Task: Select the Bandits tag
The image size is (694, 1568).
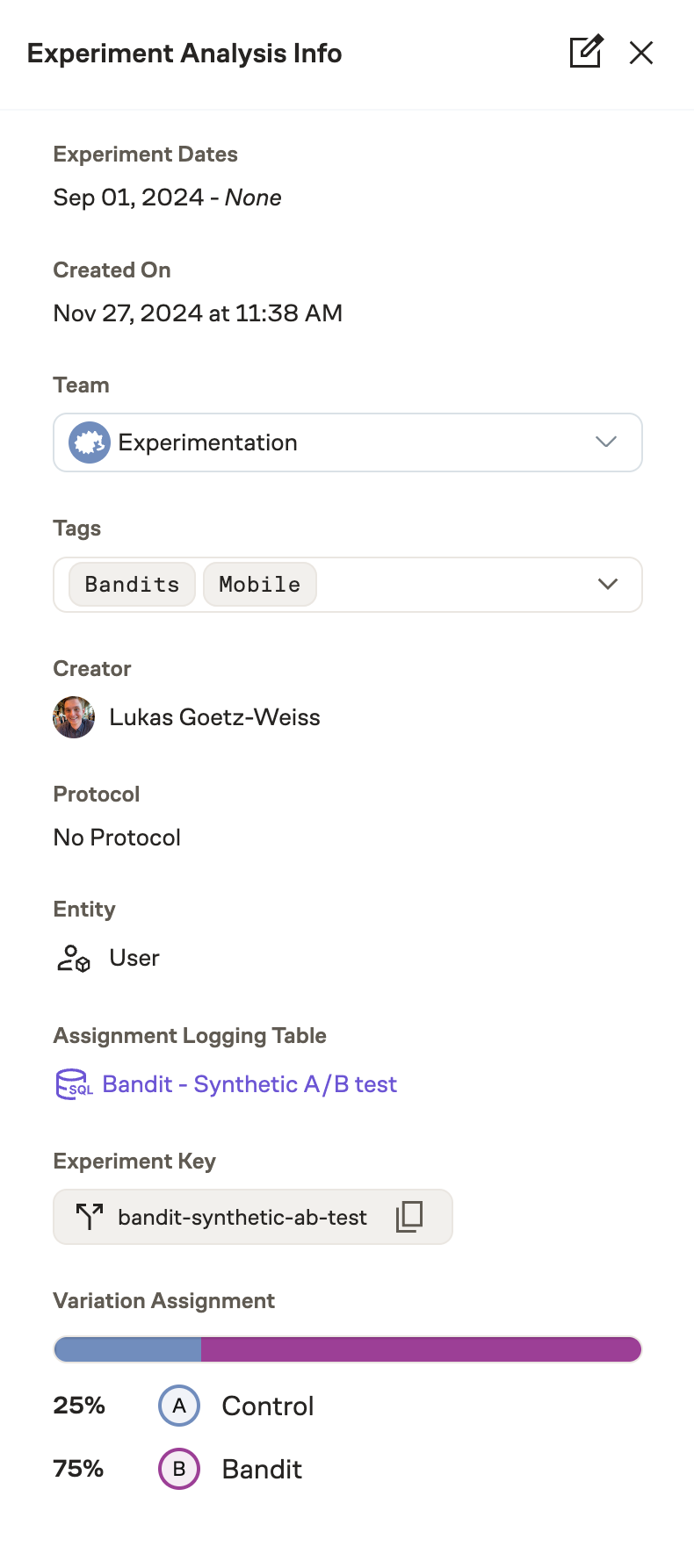Action: (x=131, y=584)
